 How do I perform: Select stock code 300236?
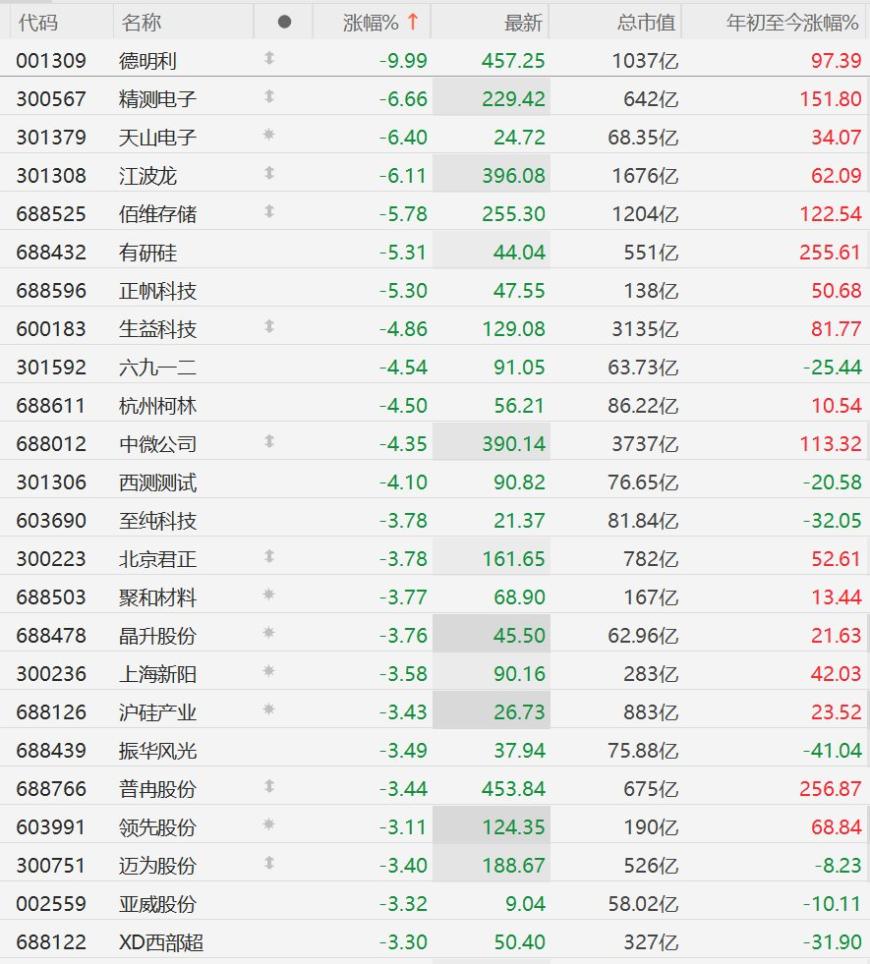point(51,674)
